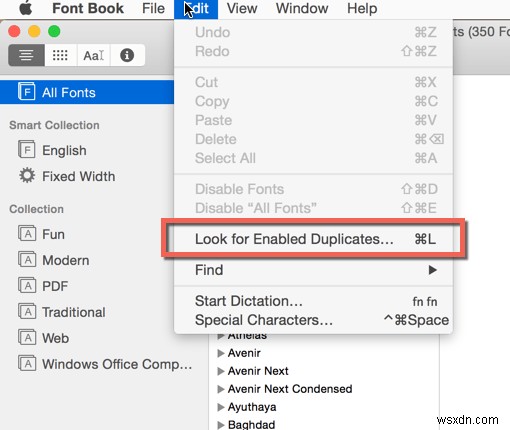Click the All Fonts library icon
This screenshot has height=430, width=510.
(26, 91)
